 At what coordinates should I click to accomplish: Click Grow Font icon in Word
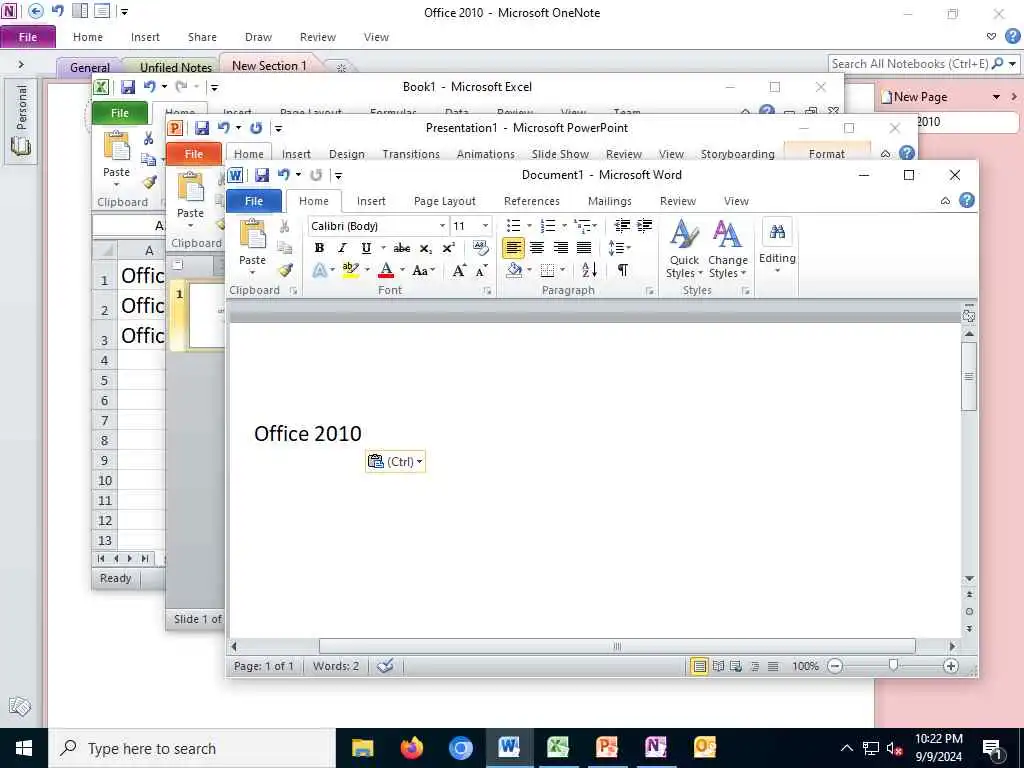(459, 270)
